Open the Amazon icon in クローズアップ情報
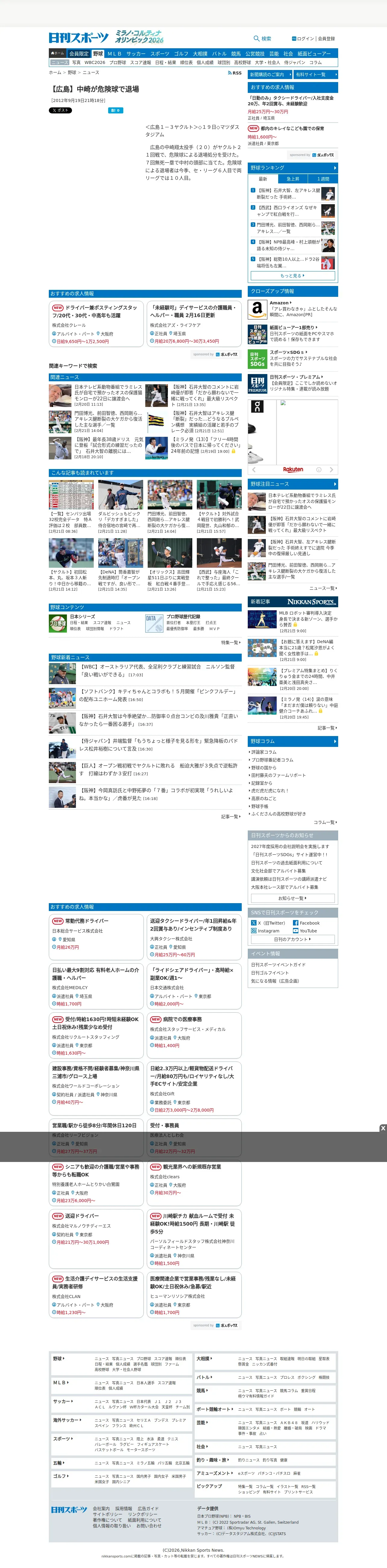 pyautogui.click(x=257, y=309)
